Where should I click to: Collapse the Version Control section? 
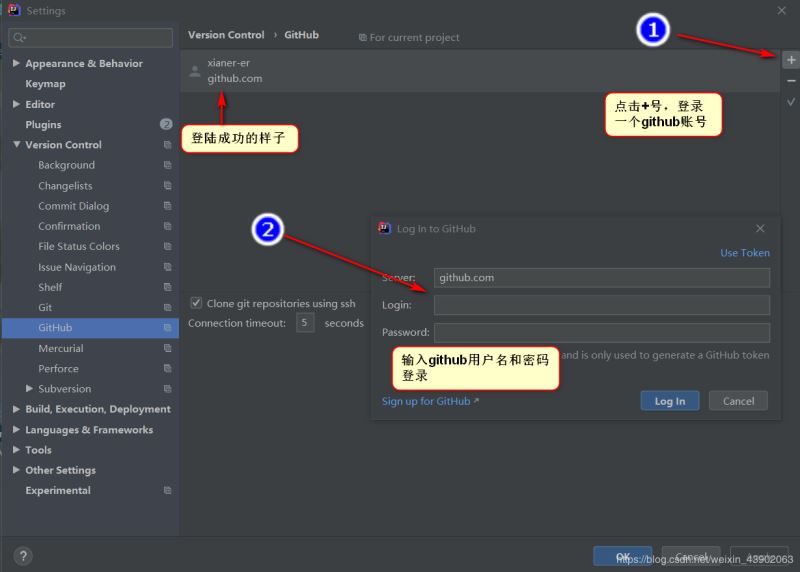click(x=16, y=145)
